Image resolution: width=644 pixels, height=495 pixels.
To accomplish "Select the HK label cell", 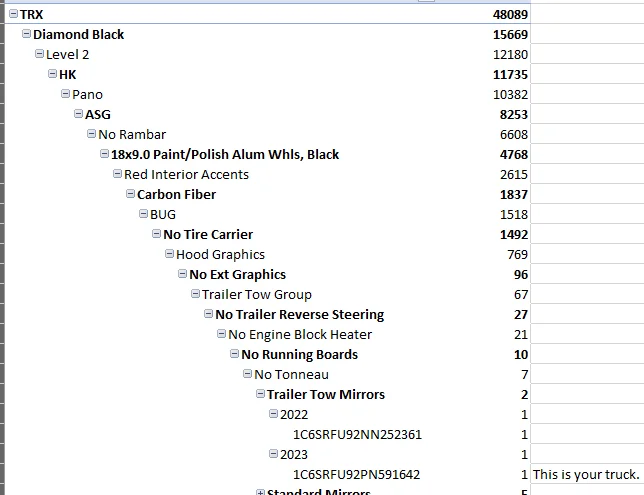I will (68, 74).
